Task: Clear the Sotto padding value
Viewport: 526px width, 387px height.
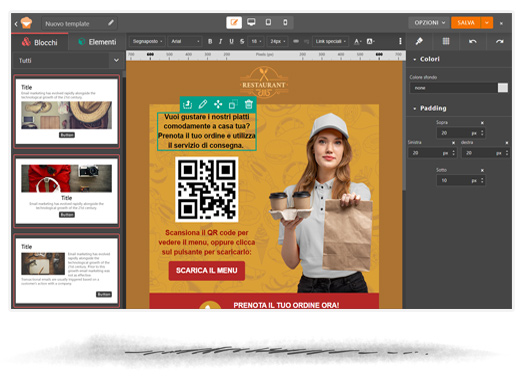Action: click(x=482, y=170)
